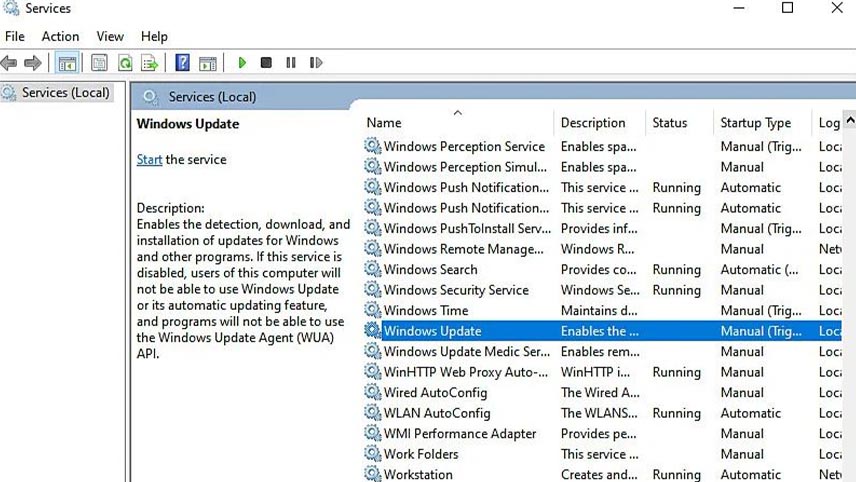Open the Action menu

pos(61,37)
